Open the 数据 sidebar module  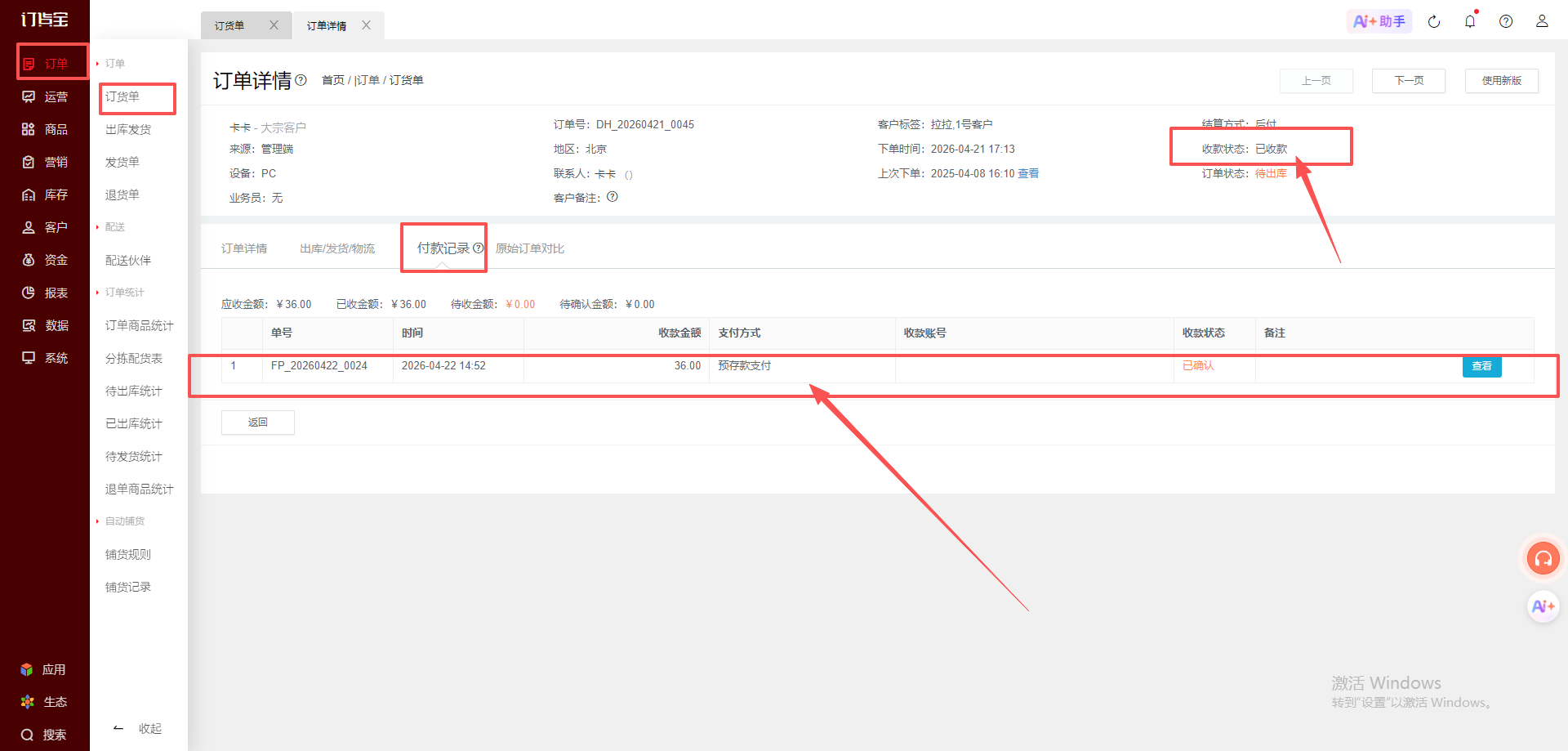click(x=45, y=325)
